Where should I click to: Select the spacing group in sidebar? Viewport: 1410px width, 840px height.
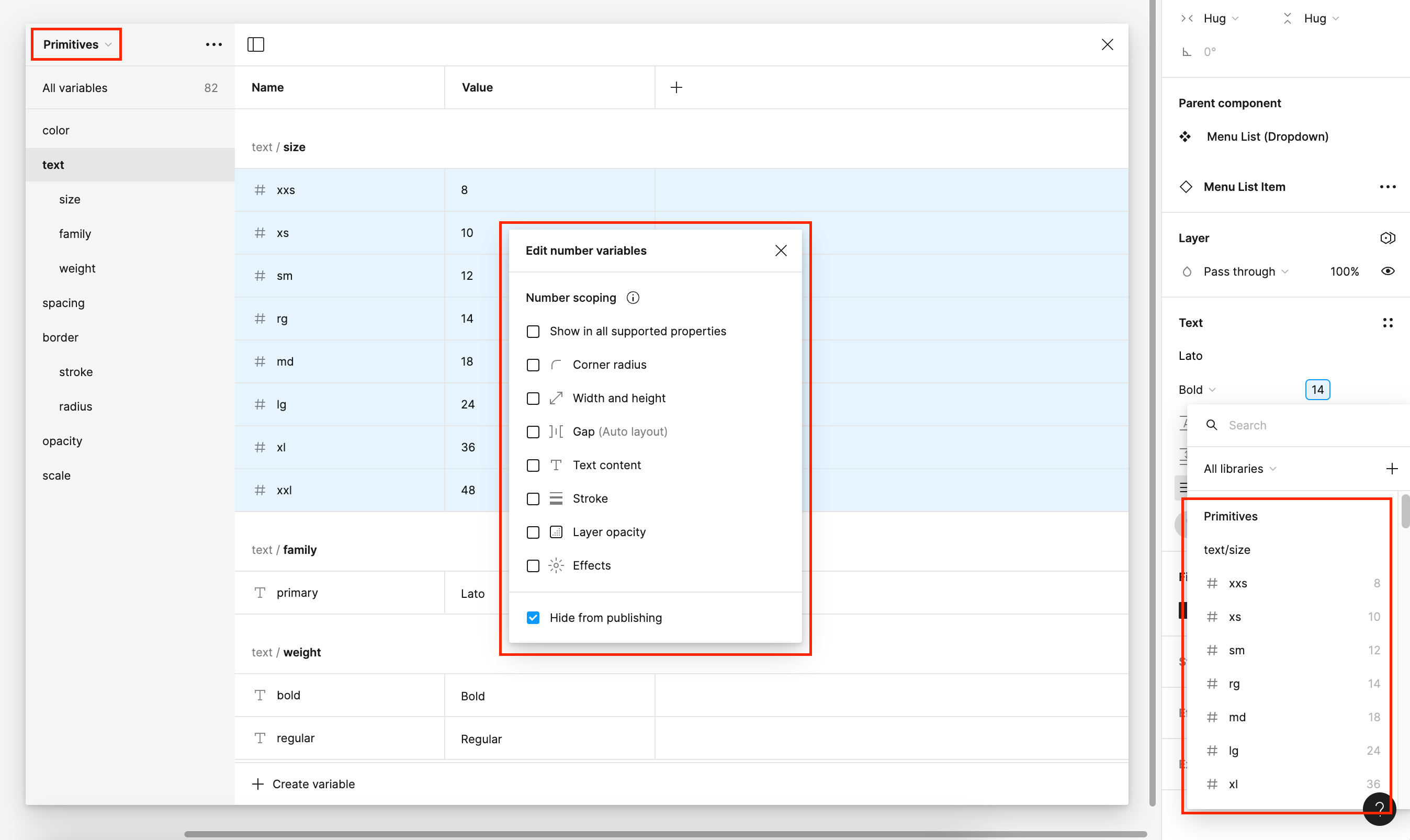click(130, 303)
